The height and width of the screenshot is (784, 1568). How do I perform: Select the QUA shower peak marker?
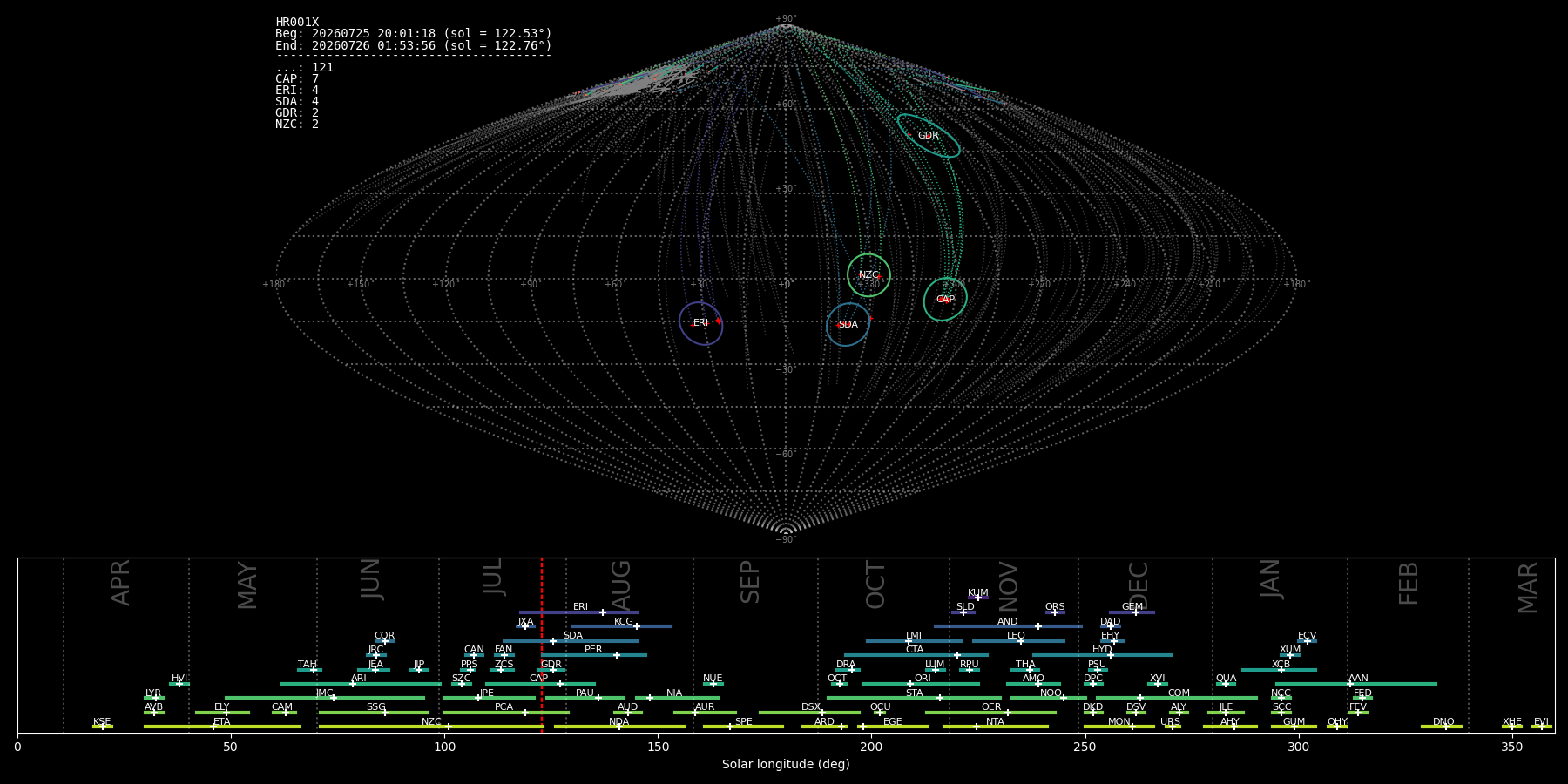point(1226,684)
